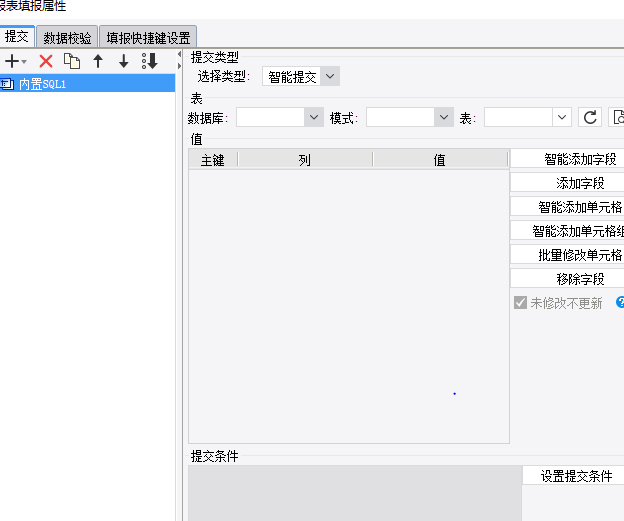Select the 内置SQL1 list item
The width and height of the screenshot is (624, 521).
click(87, 84)
